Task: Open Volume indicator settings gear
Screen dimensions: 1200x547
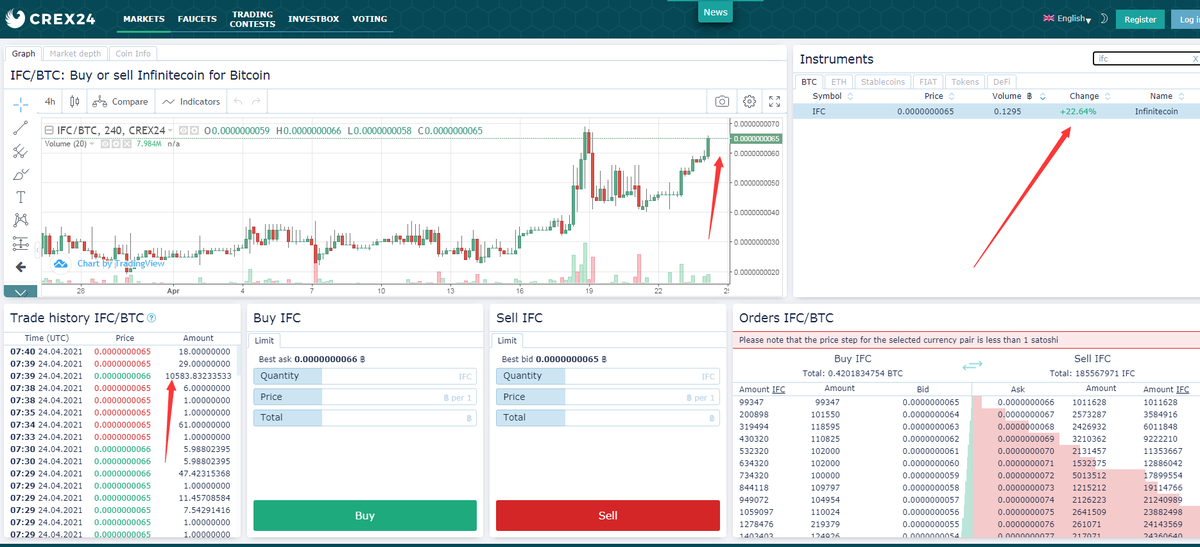Action: coord(117,144)
